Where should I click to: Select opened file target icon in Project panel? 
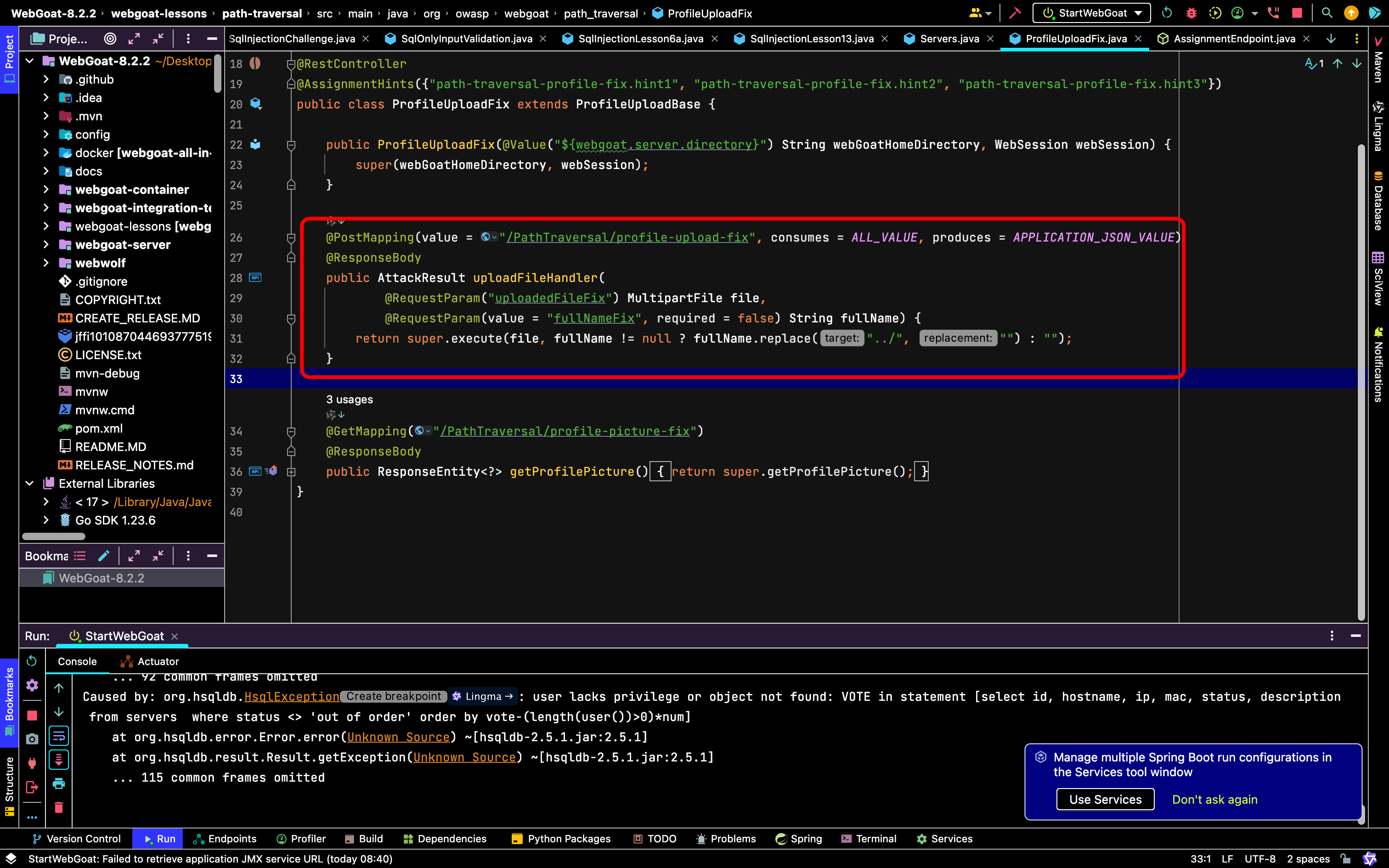coord(110,39)
